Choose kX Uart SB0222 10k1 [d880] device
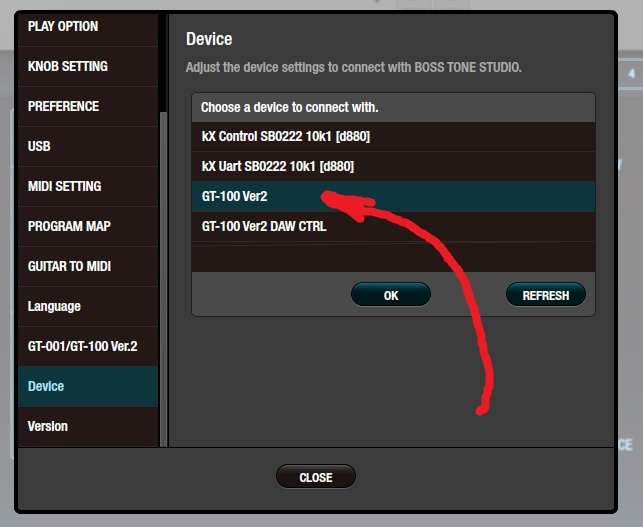Screen dimensions: 643x527 click(393, 167)
